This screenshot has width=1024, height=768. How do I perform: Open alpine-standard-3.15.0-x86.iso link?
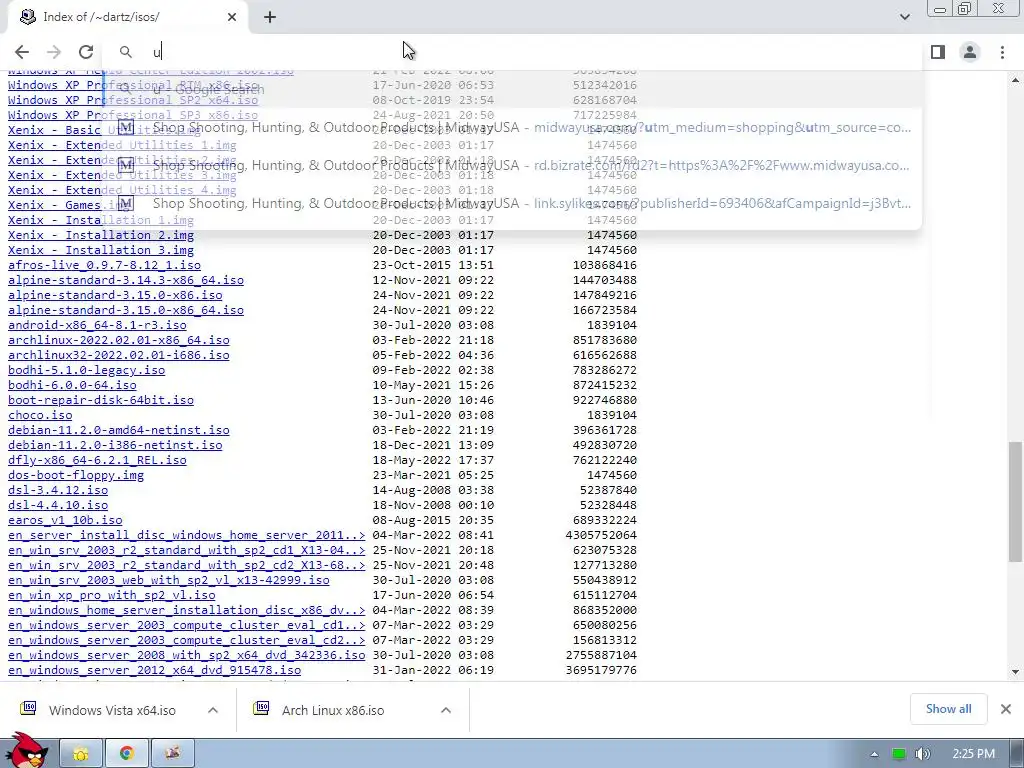click(115, 295)
